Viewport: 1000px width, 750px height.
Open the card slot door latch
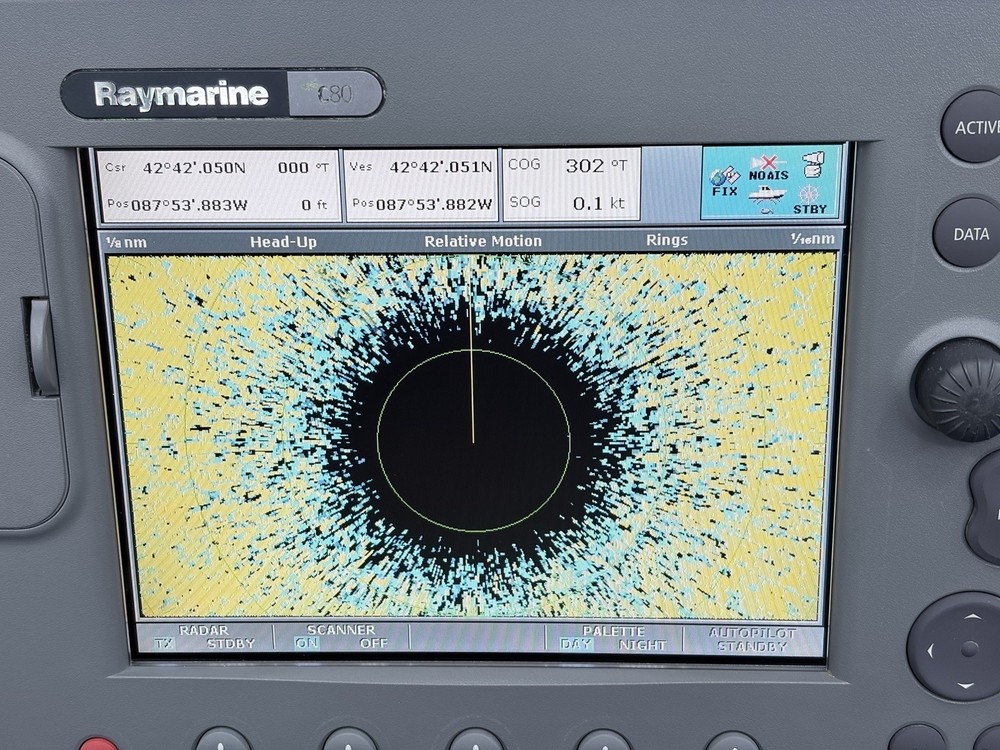[42, 347]
